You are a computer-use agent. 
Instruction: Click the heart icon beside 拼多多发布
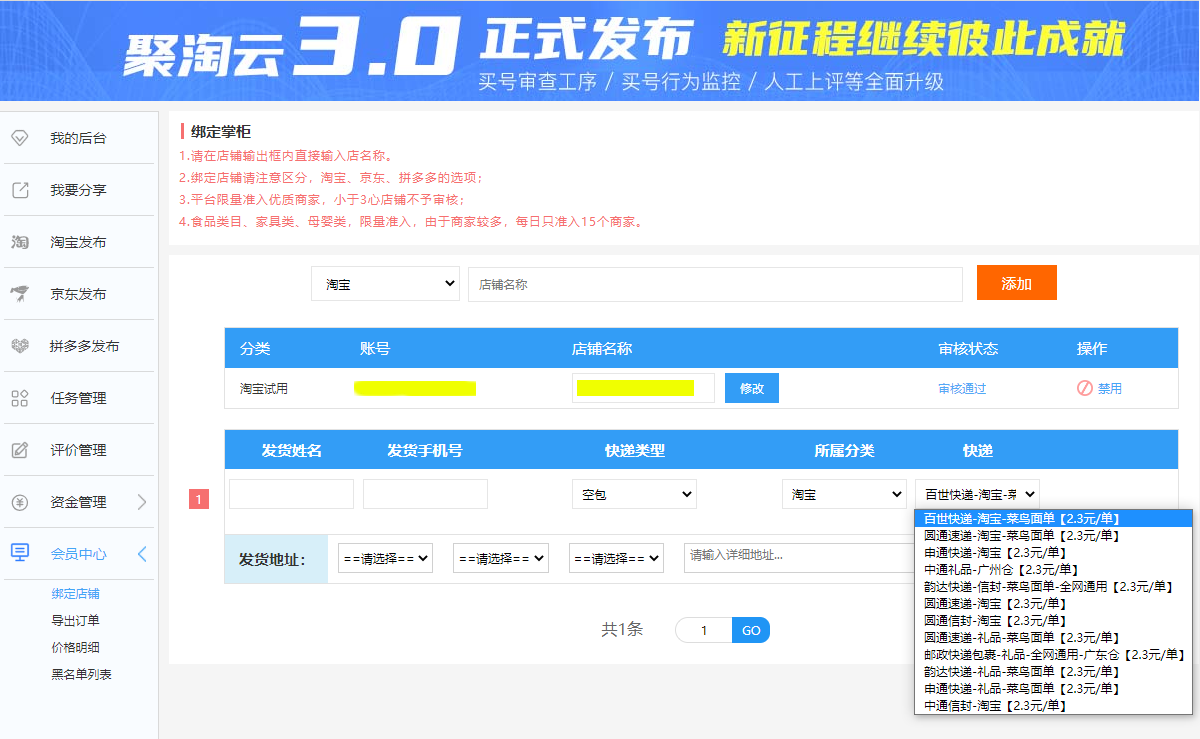point(20,346)
